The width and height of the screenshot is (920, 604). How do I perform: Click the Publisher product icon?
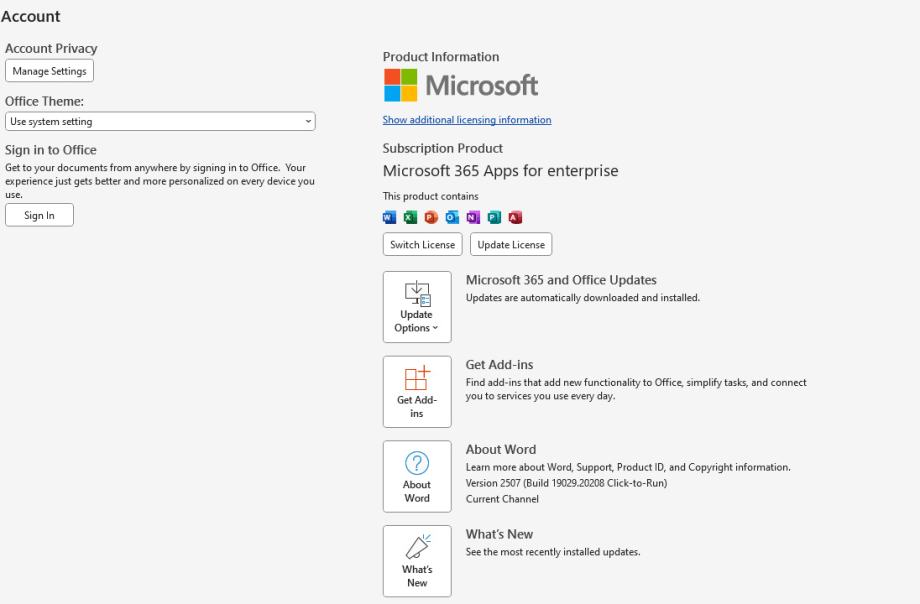click(494, 217)
